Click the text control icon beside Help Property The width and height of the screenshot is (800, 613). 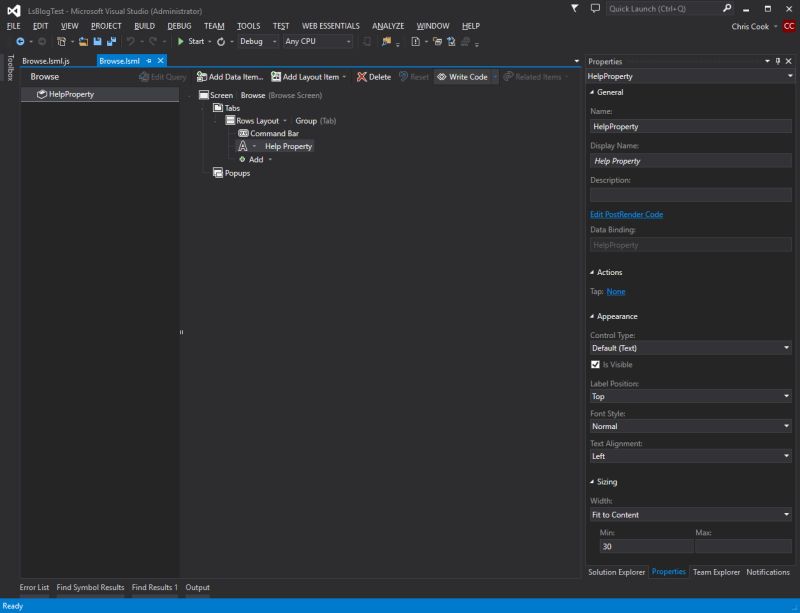pos(243,146)
